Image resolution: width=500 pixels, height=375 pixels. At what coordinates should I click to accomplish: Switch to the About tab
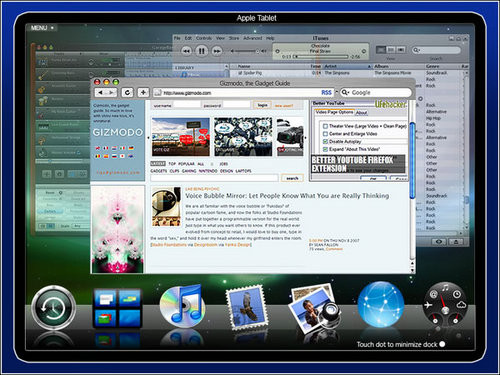(x=361, y=113)
